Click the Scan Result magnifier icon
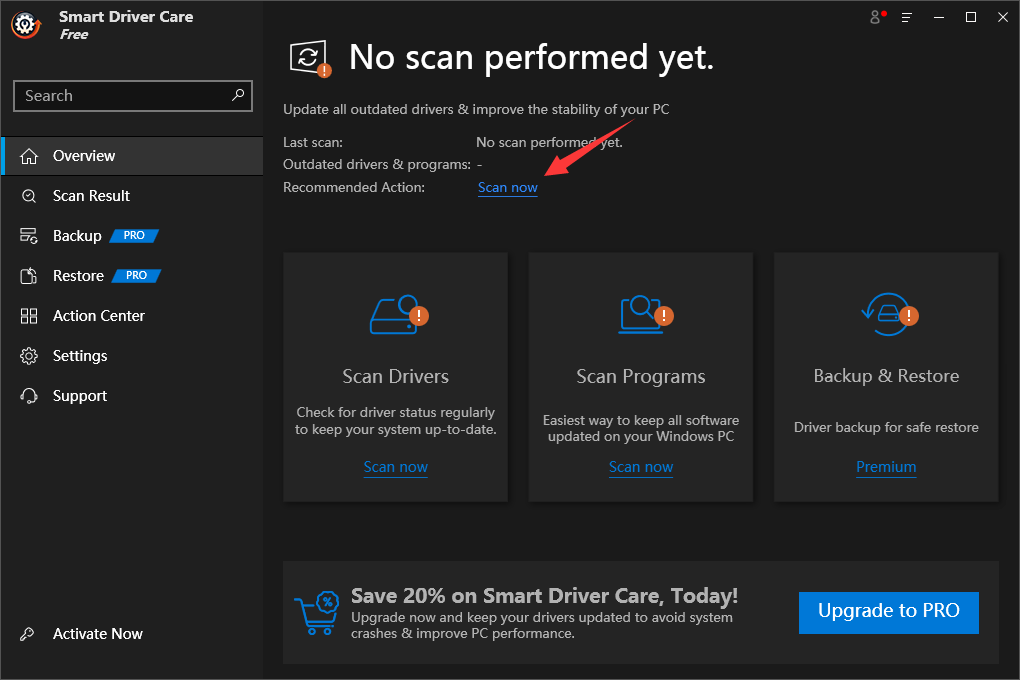Viewport: 1020px width, 680px height. (x=28, y=195)
